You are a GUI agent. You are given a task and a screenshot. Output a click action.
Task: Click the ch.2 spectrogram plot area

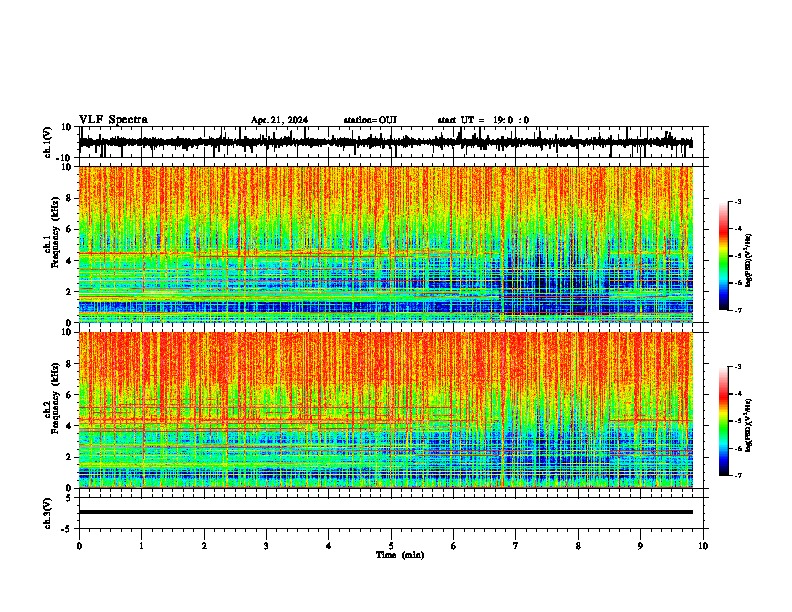click(x=385, y=410)
